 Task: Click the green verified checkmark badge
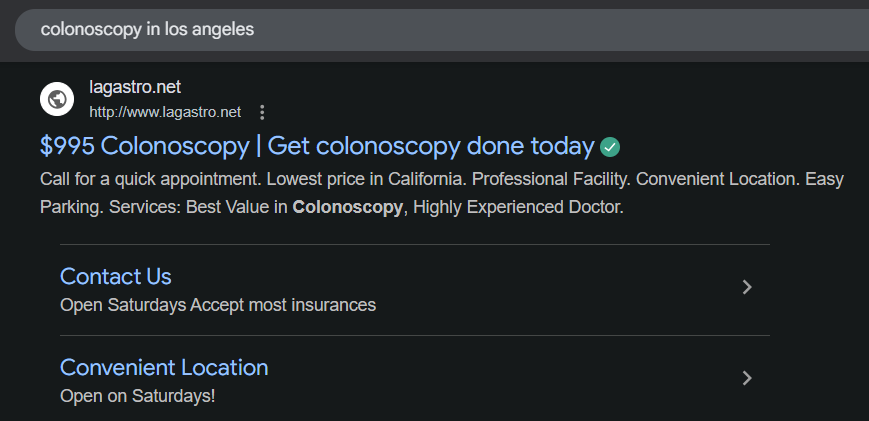(x=610, y=147)
